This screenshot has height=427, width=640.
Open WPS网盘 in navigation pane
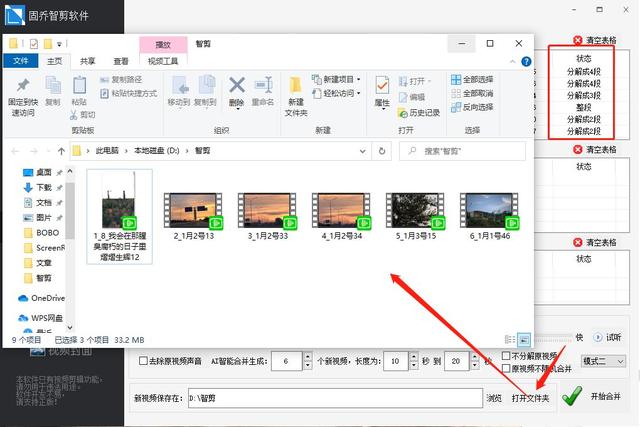point(40,318)
